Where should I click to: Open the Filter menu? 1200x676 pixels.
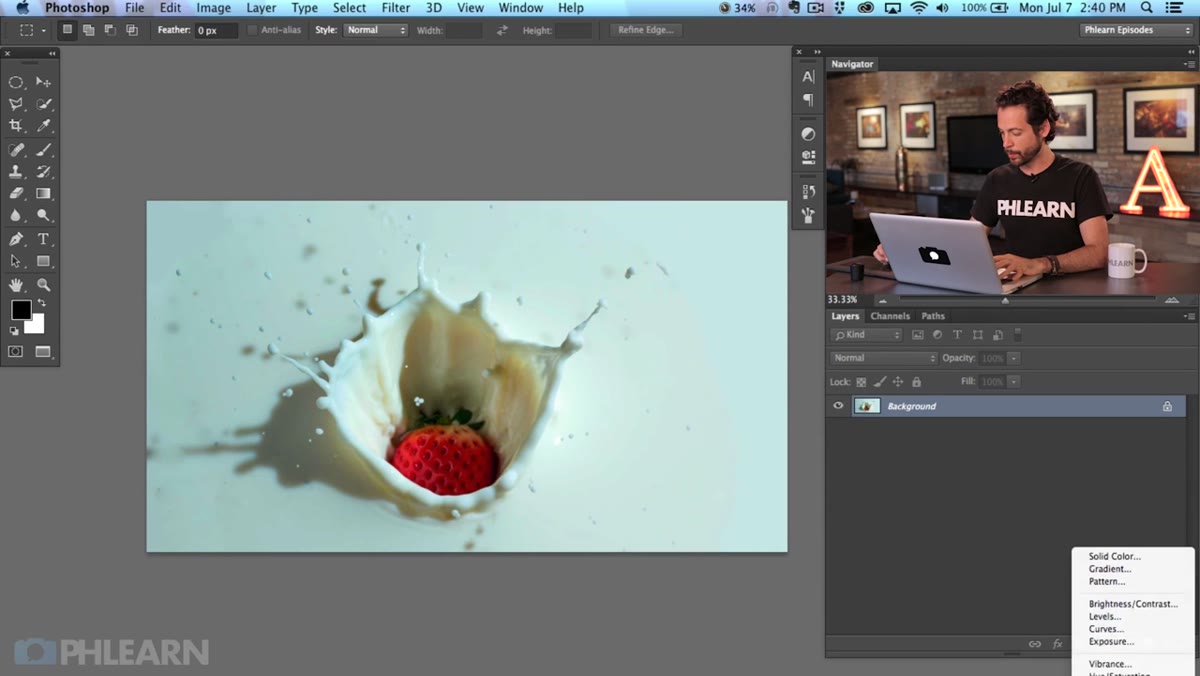(396, 8)
